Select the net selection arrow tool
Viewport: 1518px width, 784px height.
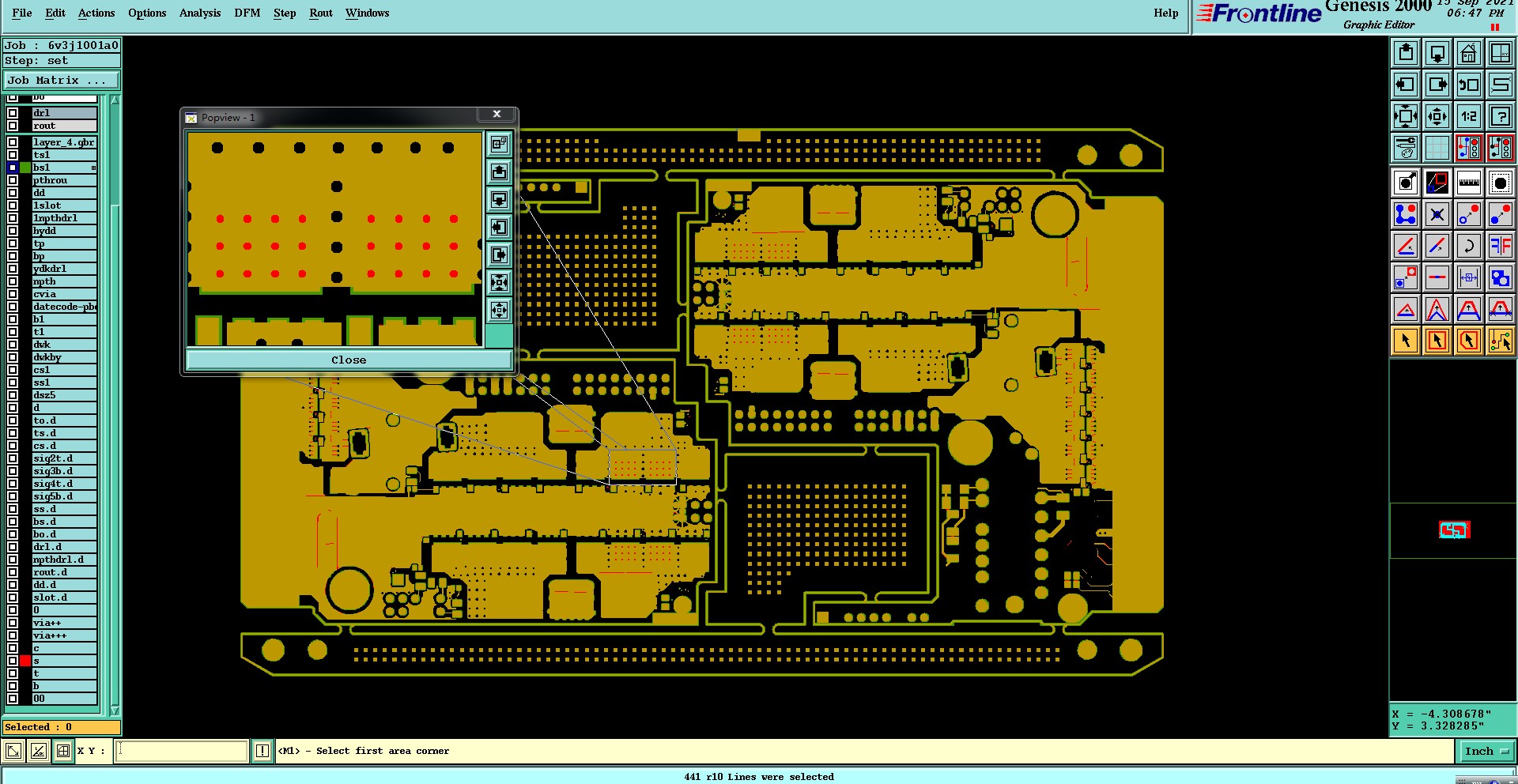click(x=1501, y=341)
